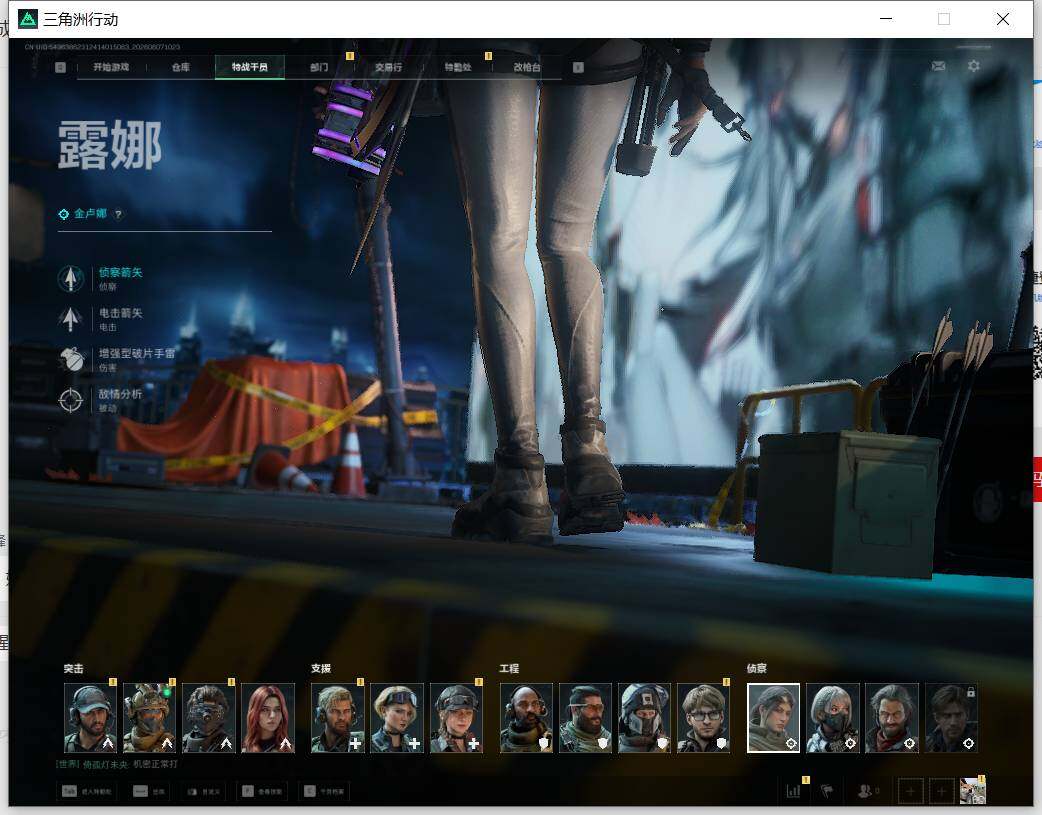Minimize the 三角洲行动 window
This screenshot has width=1042, height=815.
885,19
